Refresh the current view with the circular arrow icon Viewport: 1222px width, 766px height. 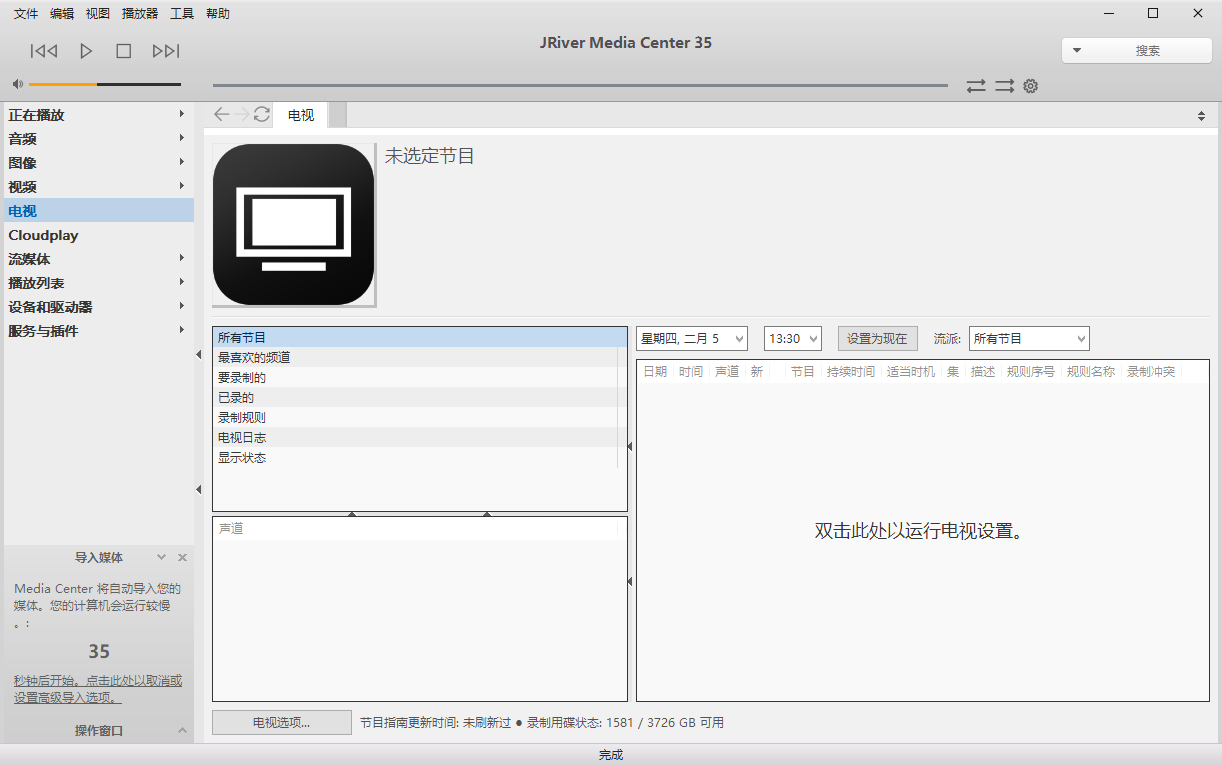pyautogui.click(x=262, y=114)
